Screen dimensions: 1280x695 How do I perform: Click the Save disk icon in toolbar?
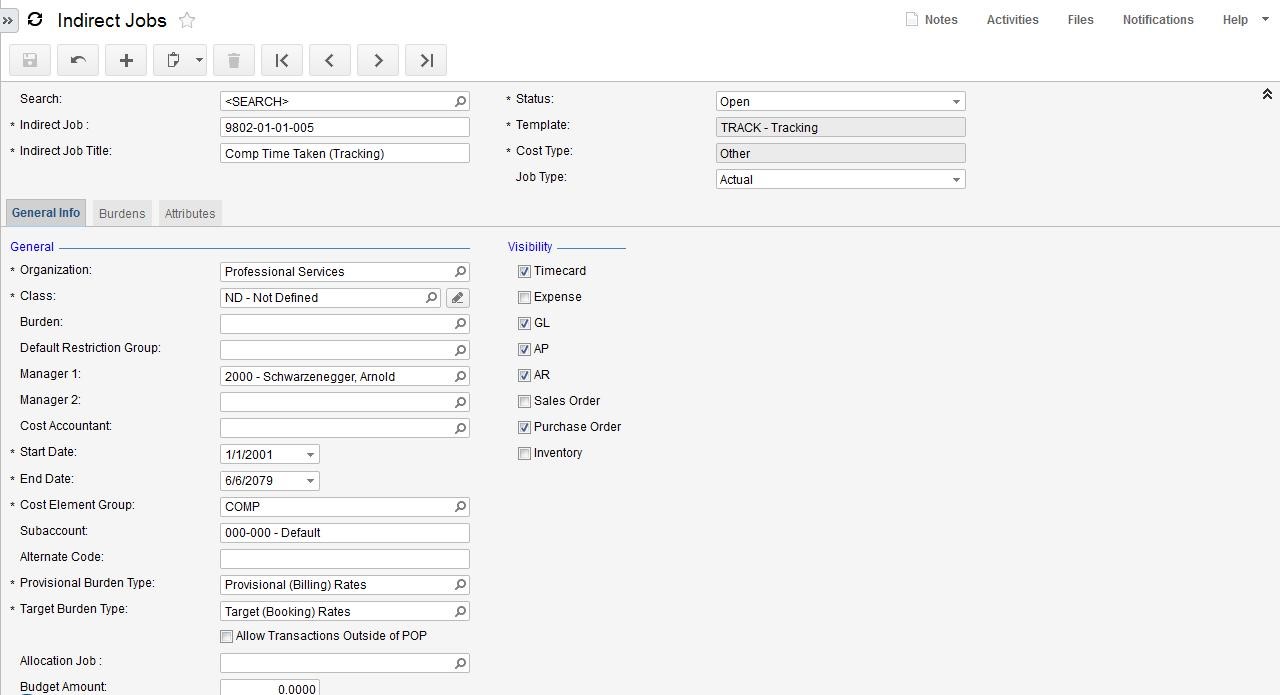30,61
